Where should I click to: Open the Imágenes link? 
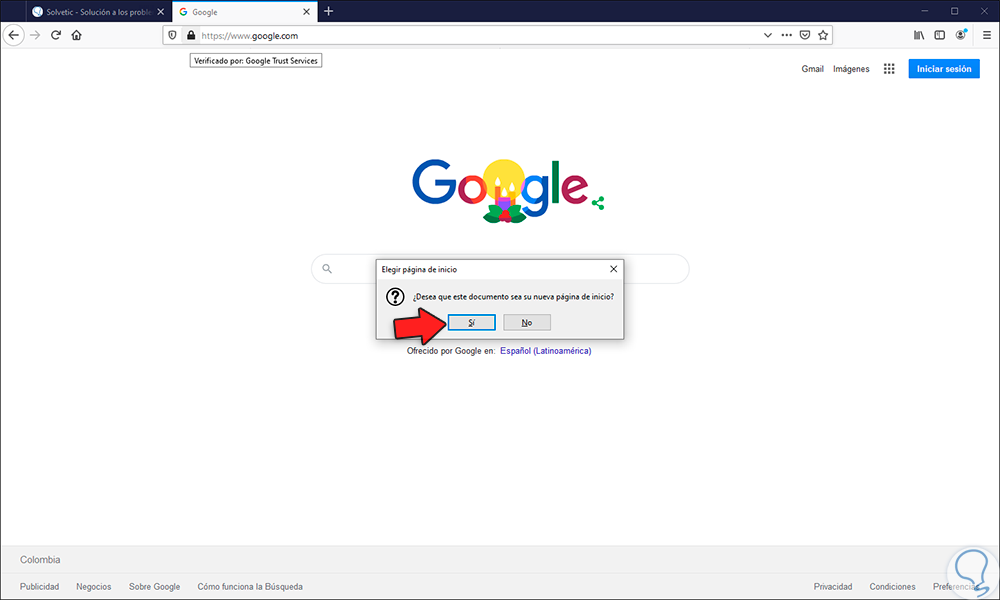[x=851, y=69]
